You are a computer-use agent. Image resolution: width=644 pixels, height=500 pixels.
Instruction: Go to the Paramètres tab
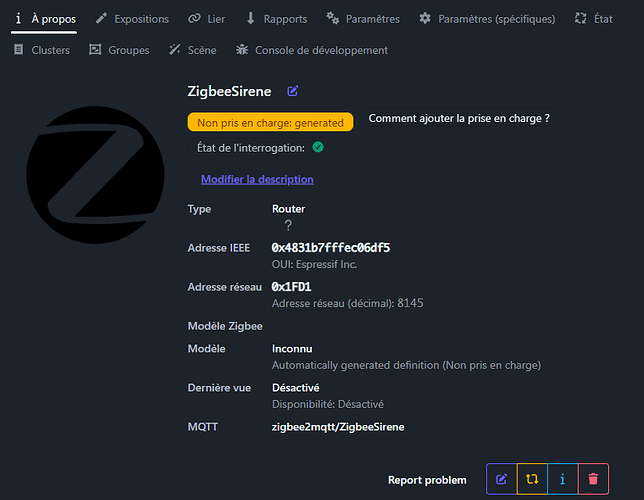click(363, 19)
